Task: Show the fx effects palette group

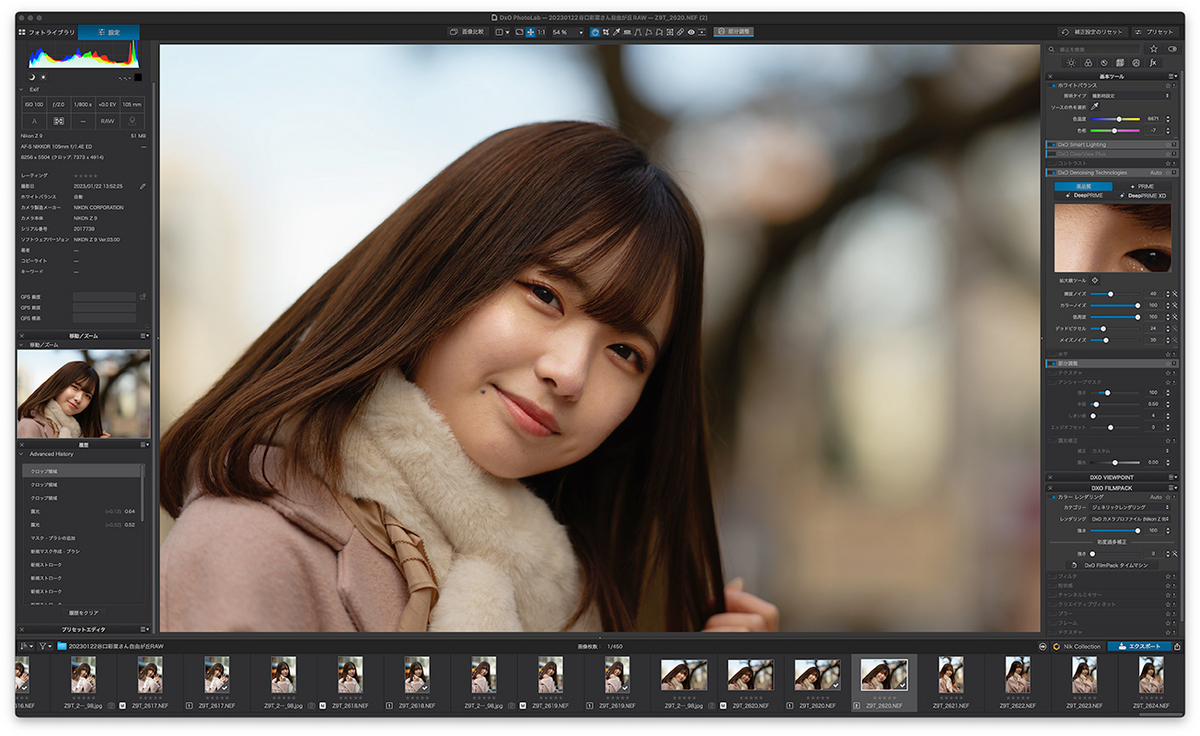Action: tap(1153, 62)
